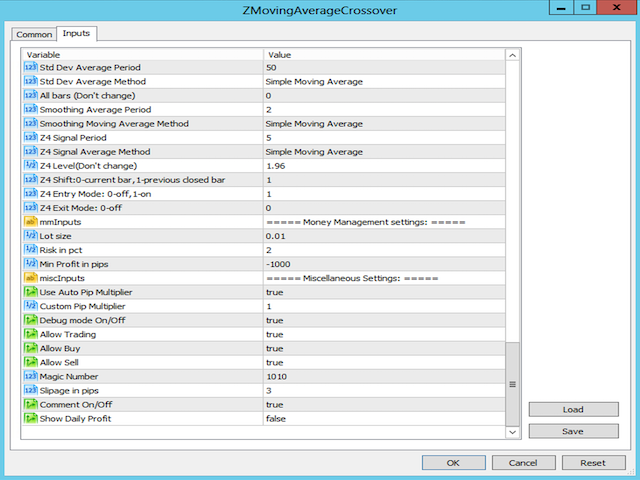This screenshot has height=480, width=640.
Task: Click the icon beside Z4 Exit Mode
Action: click(x=31, y=208)
